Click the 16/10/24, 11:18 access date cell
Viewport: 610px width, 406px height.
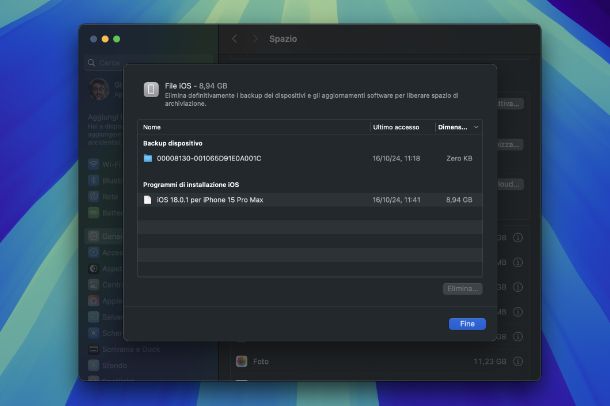[x=396, y=158]
